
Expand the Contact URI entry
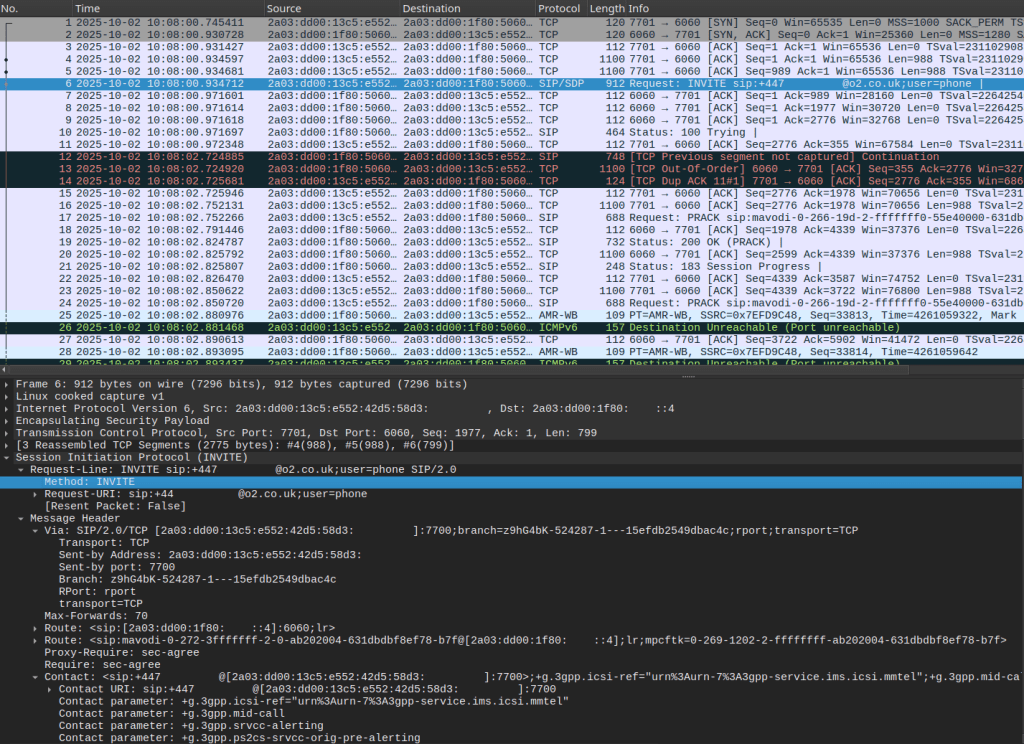[50, 689]
